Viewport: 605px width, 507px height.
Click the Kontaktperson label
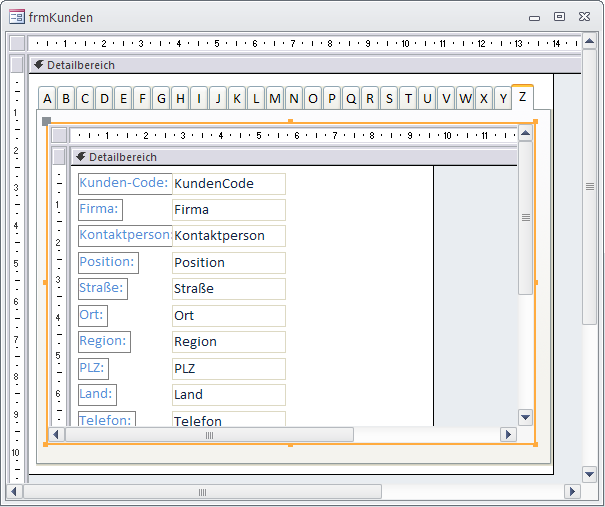click(x=125, y=235)
